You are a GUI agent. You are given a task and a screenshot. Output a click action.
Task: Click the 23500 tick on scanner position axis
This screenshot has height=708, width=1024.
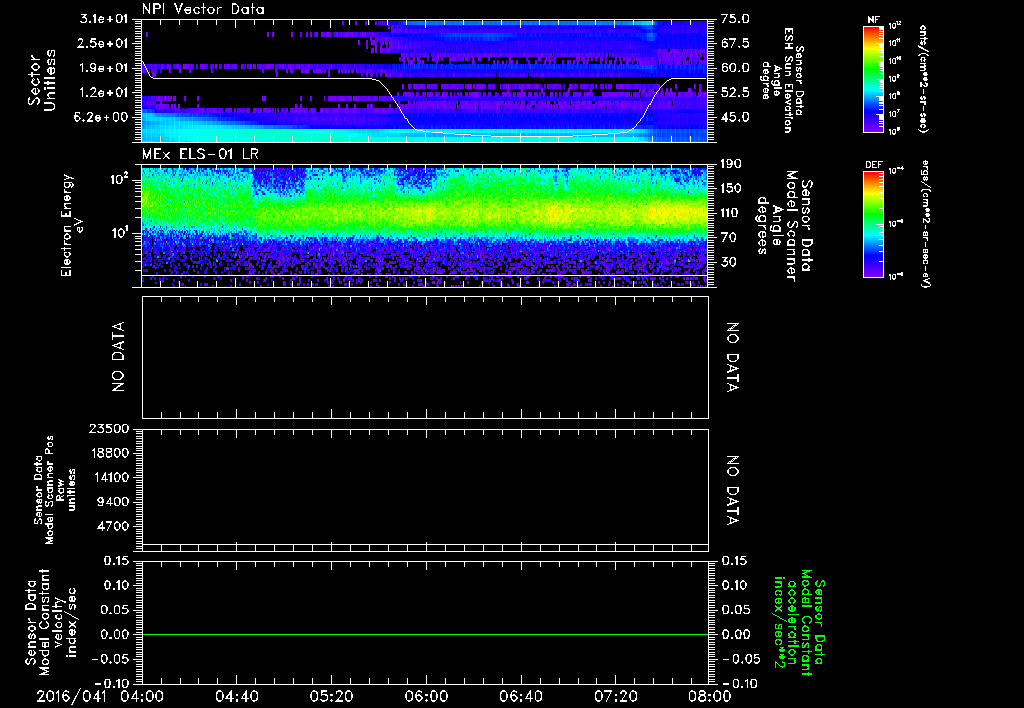[110, 429]
